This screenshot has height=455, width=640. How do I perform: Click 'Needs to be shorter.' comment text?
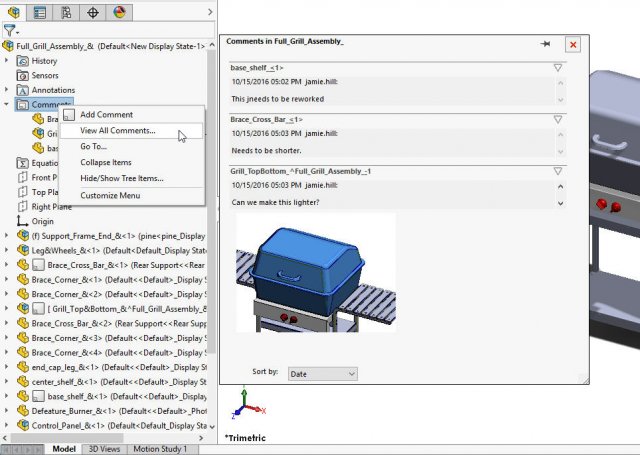point(266,151)
